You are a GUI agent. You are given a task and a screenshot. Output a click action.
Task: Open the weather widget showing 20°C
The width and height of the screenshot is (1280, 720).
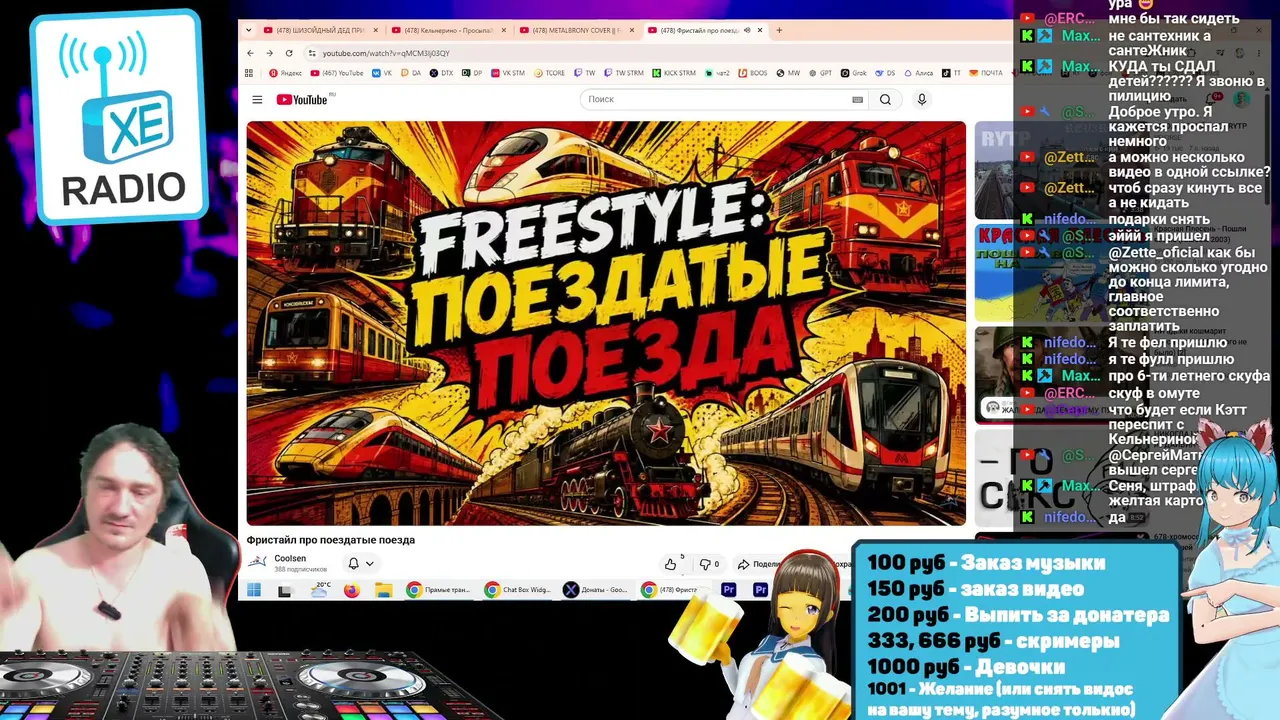(x=320, y=589)
